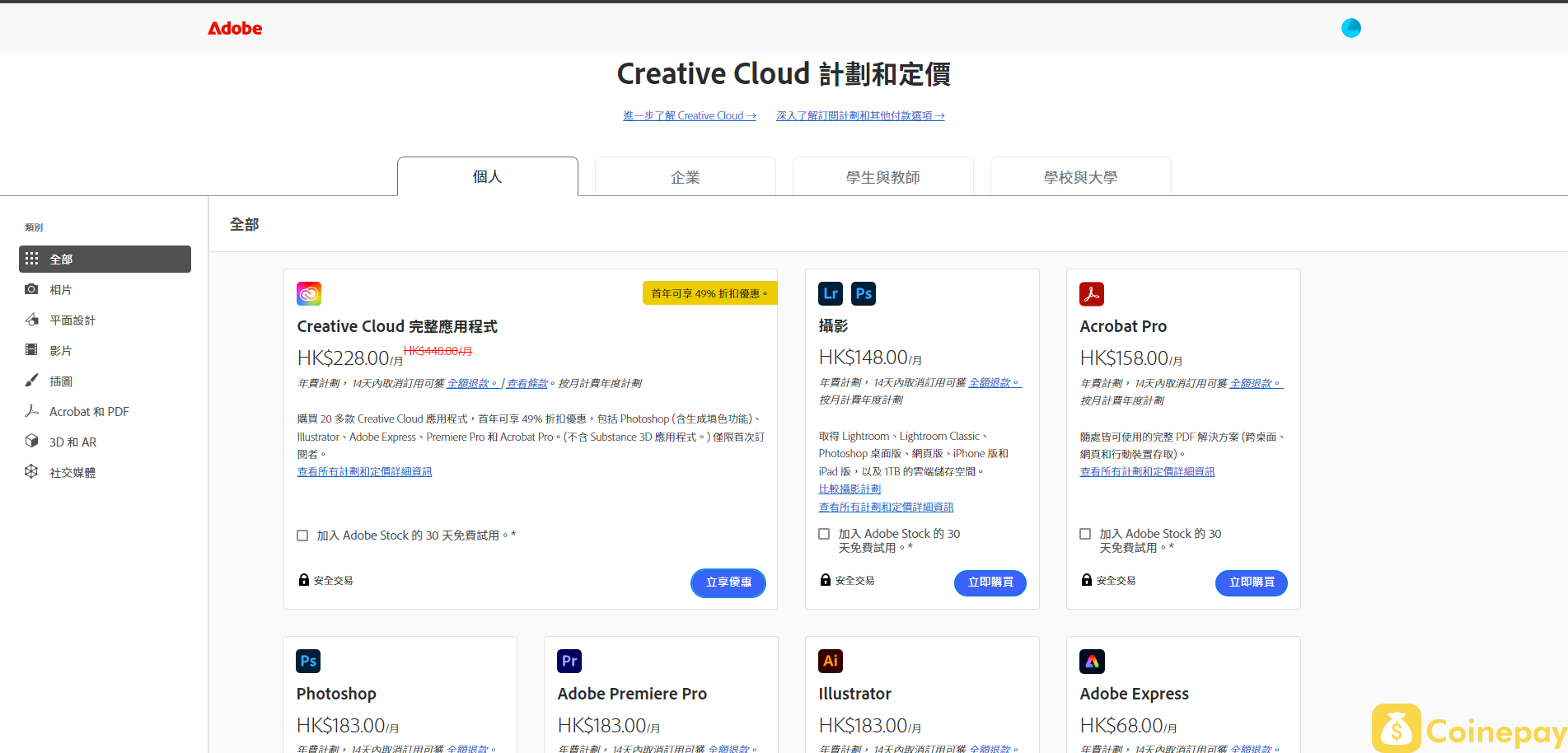Open plan details link in 攝影 card

pos(886,507)
